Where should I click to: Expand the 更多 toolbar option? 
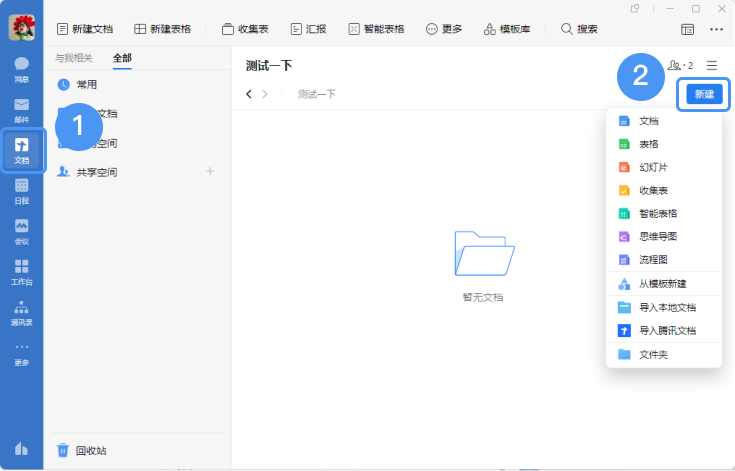click(443, 29)
